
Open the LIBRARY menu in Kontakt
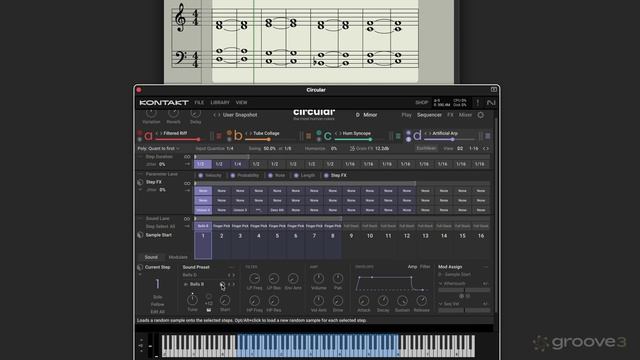pyautogui.click(x=220, y=102)
